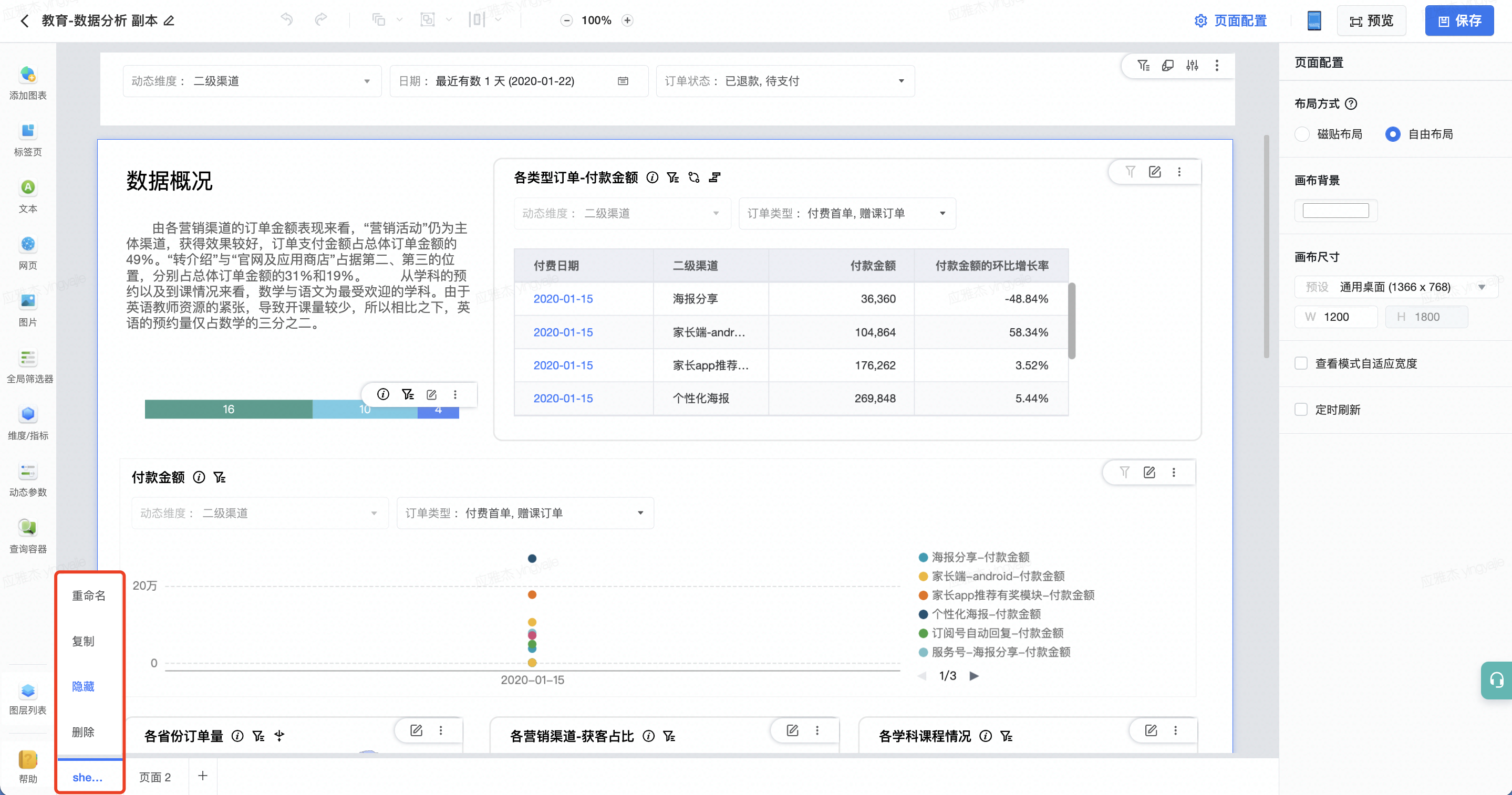The image size is (1512, 795).
Task: Click filter icon in top filter toolbar
Action: click(x=1143, y=65)
